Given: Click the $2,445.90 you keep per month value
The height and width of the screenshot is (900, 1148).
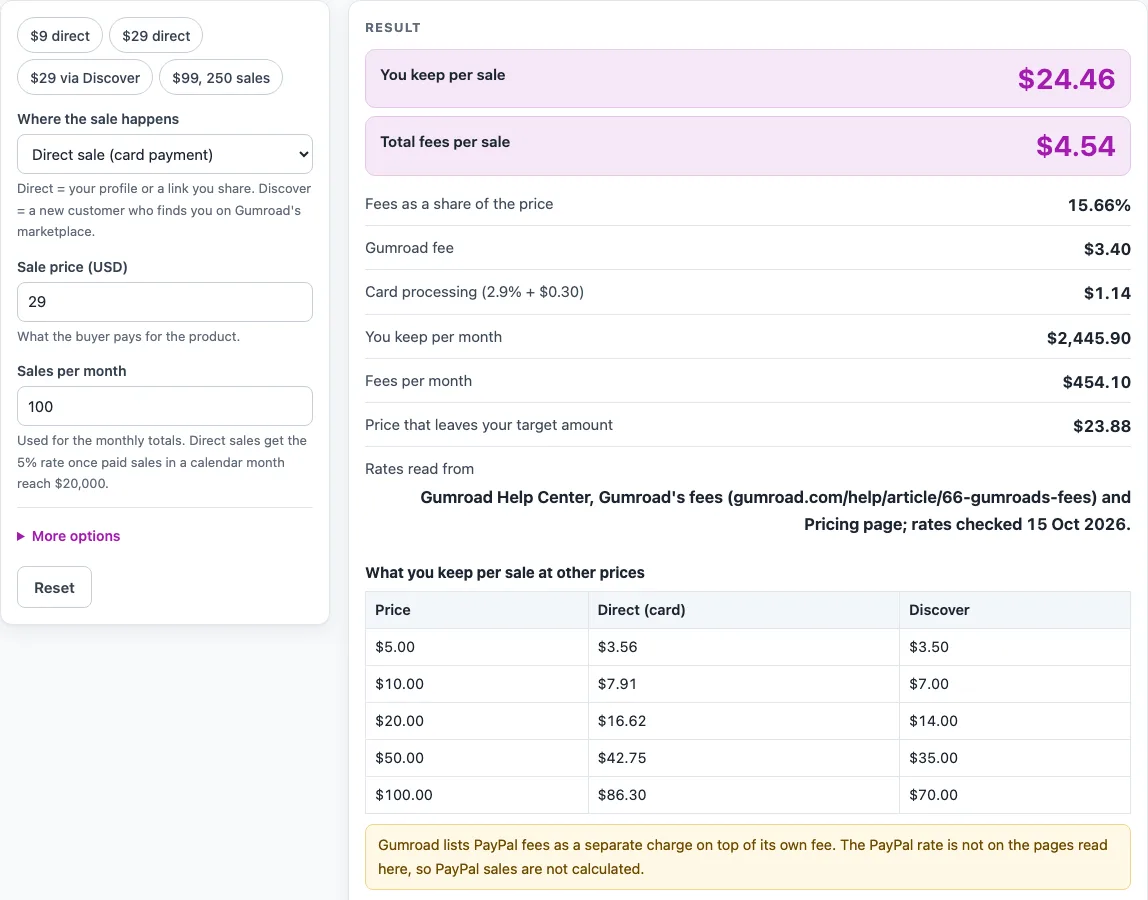Looking at the screenshot, I should tap(1089, 338).
